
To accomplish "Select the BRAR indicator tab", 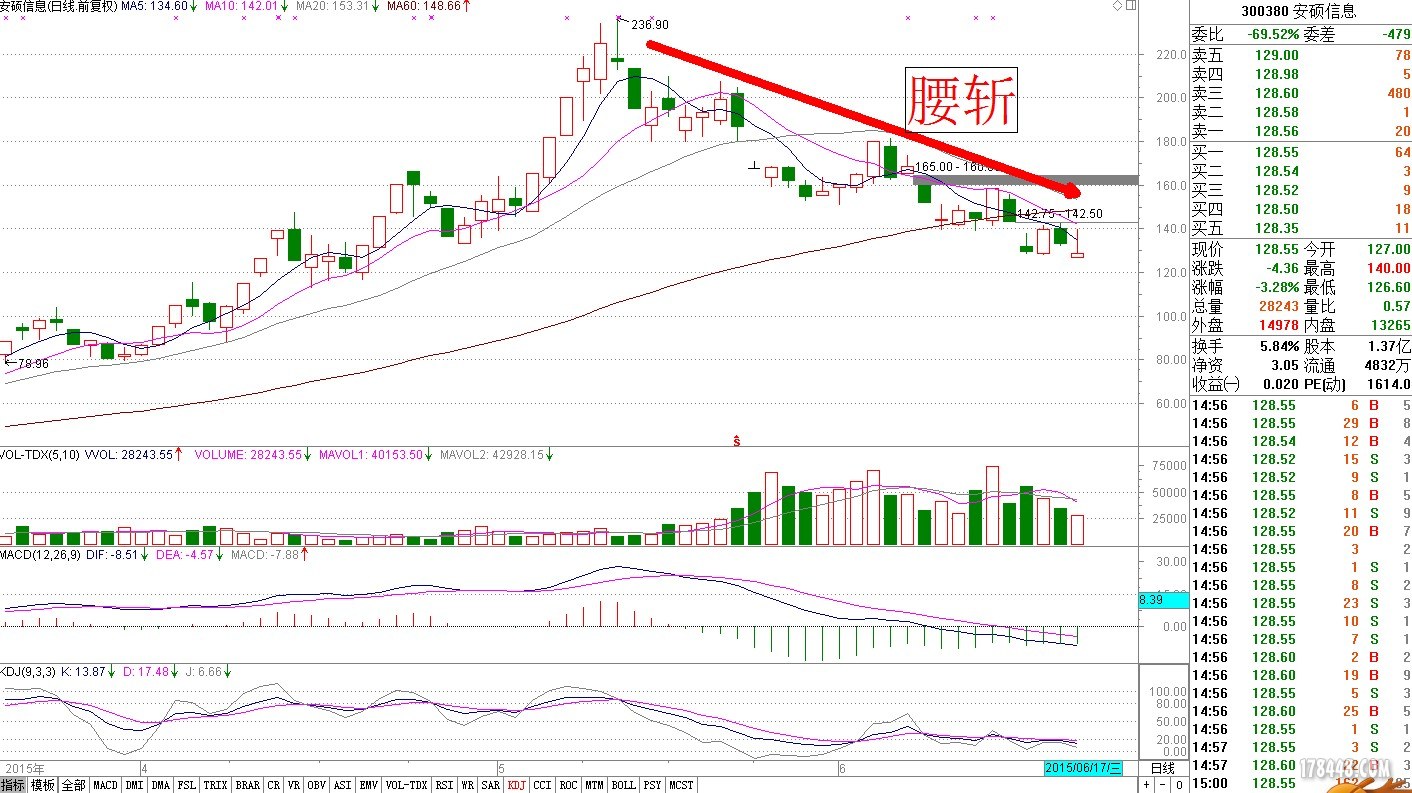I will coord(247,785).
